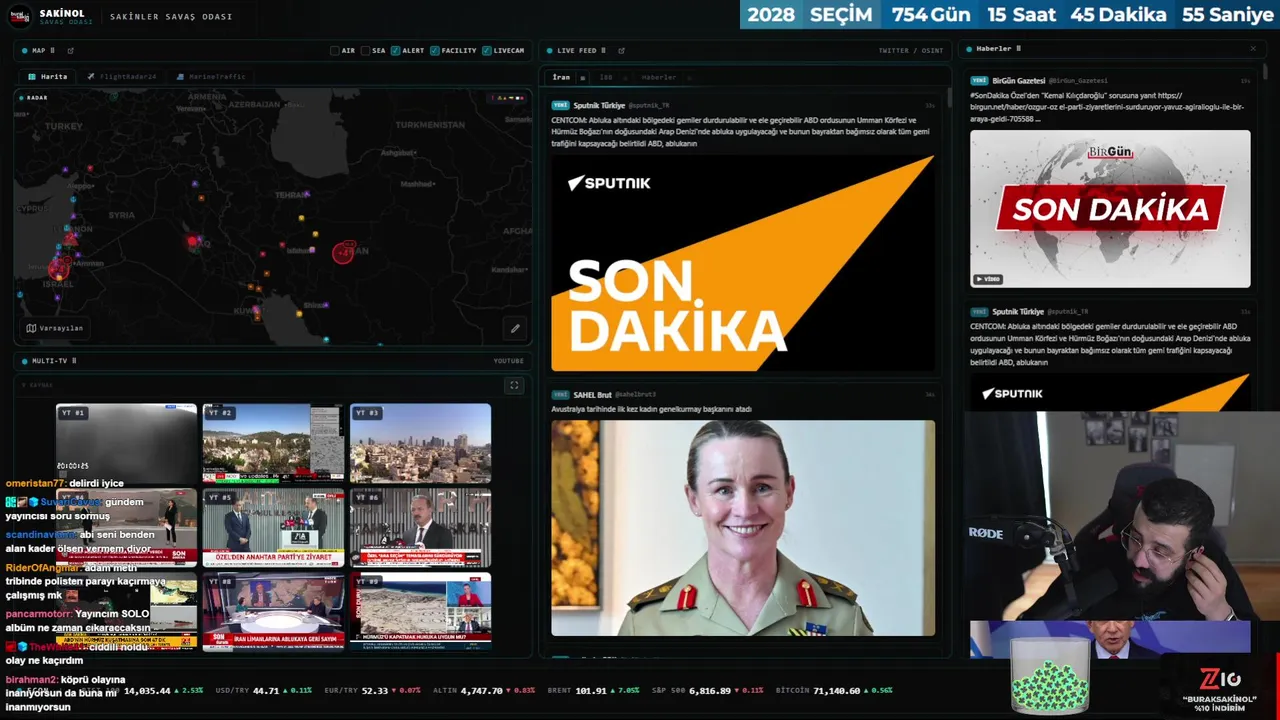Image resolution: width=1280 pixels, height=720 pixels.
Task: Click the red alert marker in Iraq
Action: (192, 241)
